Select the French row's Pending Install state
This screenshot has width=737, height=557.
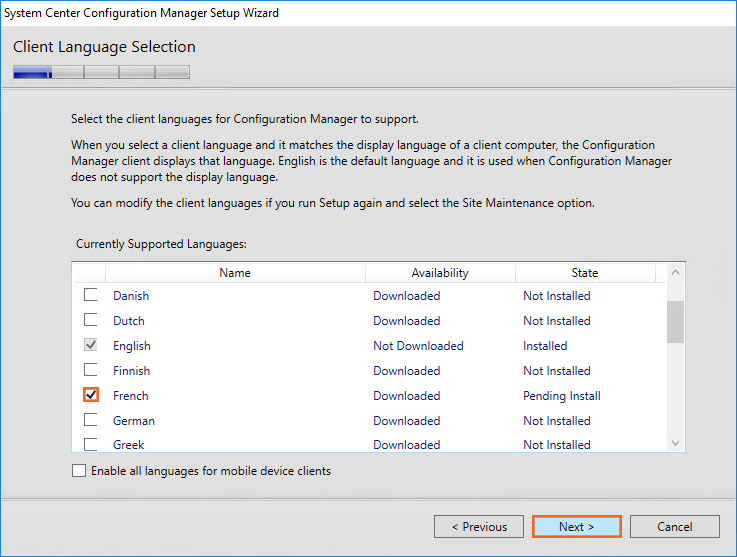[561, 396]
